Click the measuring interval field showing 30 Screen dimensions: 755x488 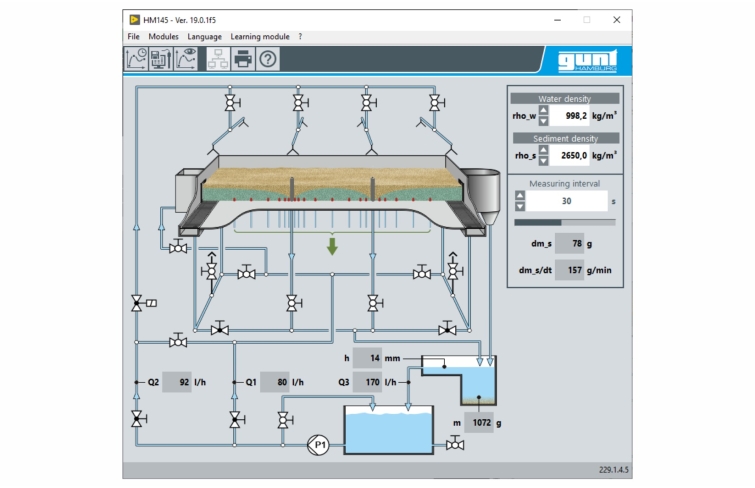tap(566, 201)
